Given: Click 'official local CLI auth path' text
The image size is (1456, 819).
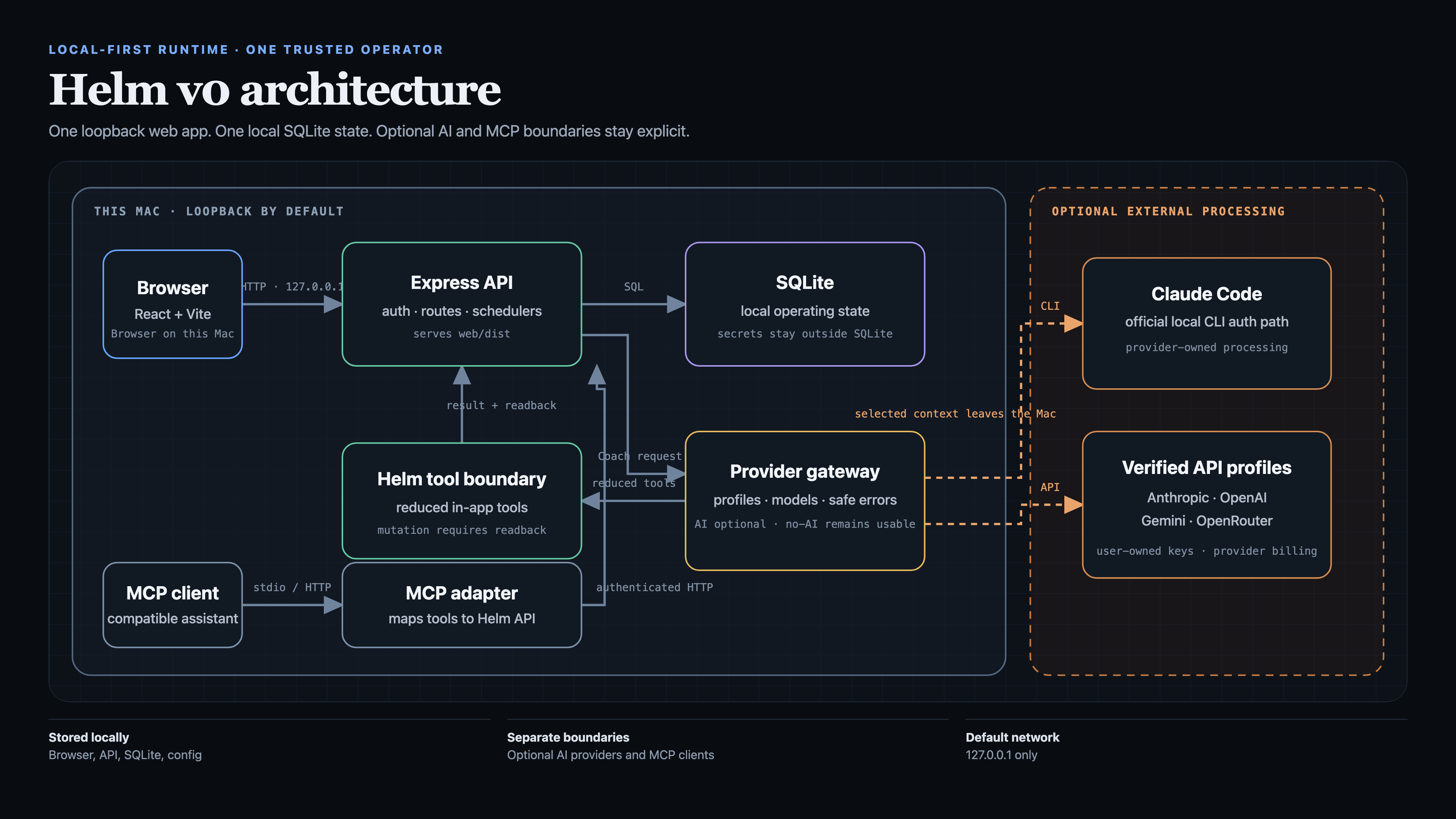Looking at the screenshot, I should click(1207, 322).
